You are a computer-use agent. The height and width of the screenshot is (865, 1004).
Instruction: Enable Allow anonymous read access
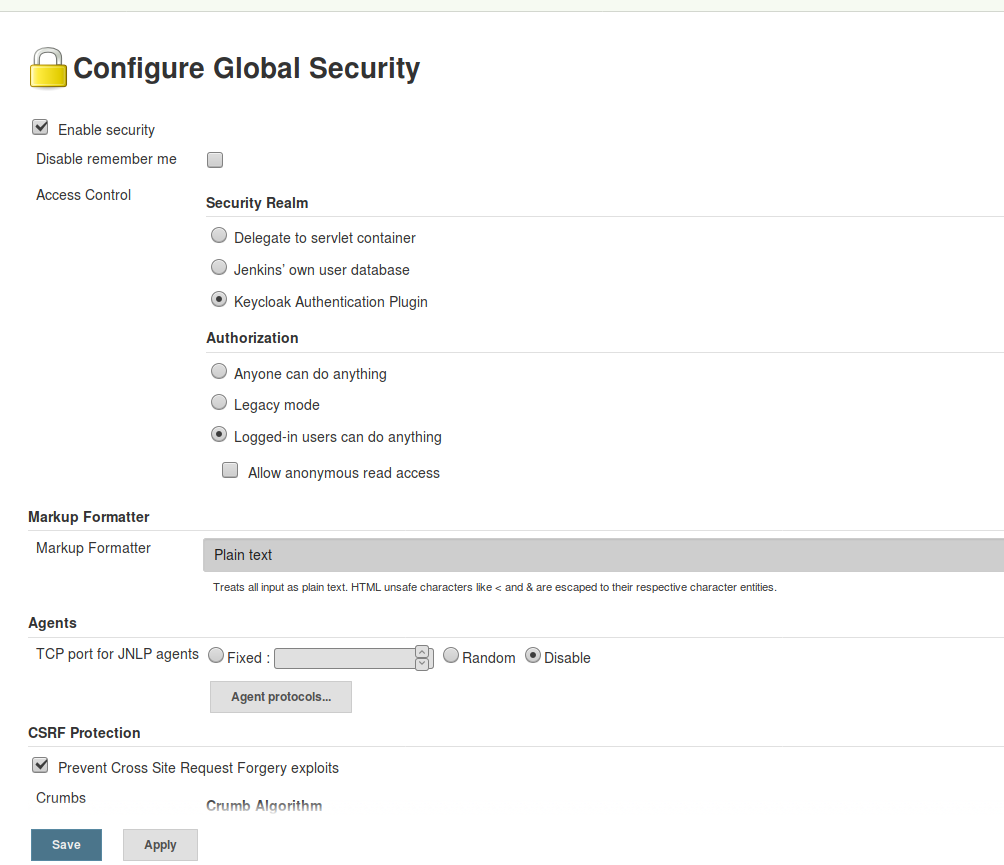[x=230, y=471]
